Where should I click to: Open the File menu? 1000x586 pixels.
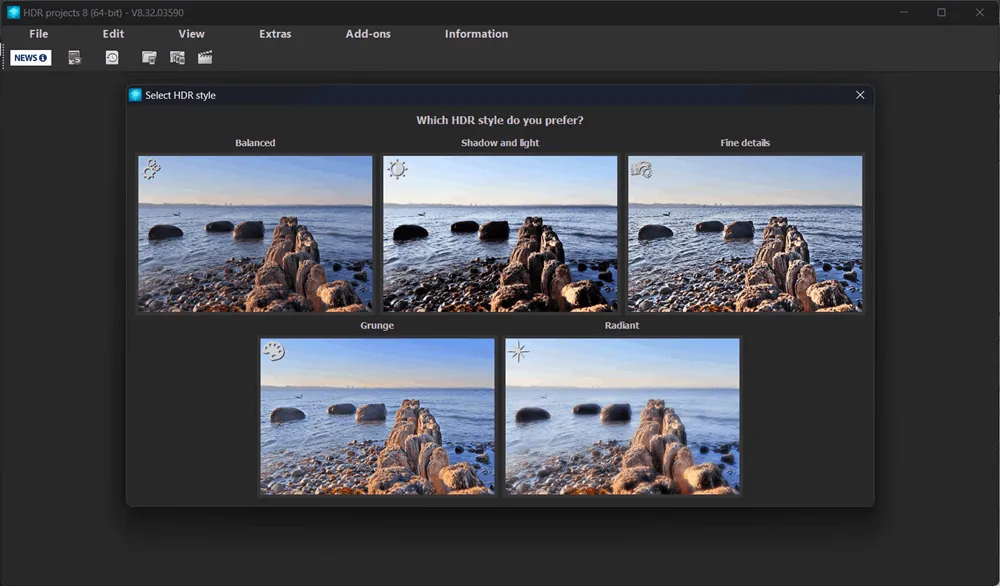(x=37, y=33)
